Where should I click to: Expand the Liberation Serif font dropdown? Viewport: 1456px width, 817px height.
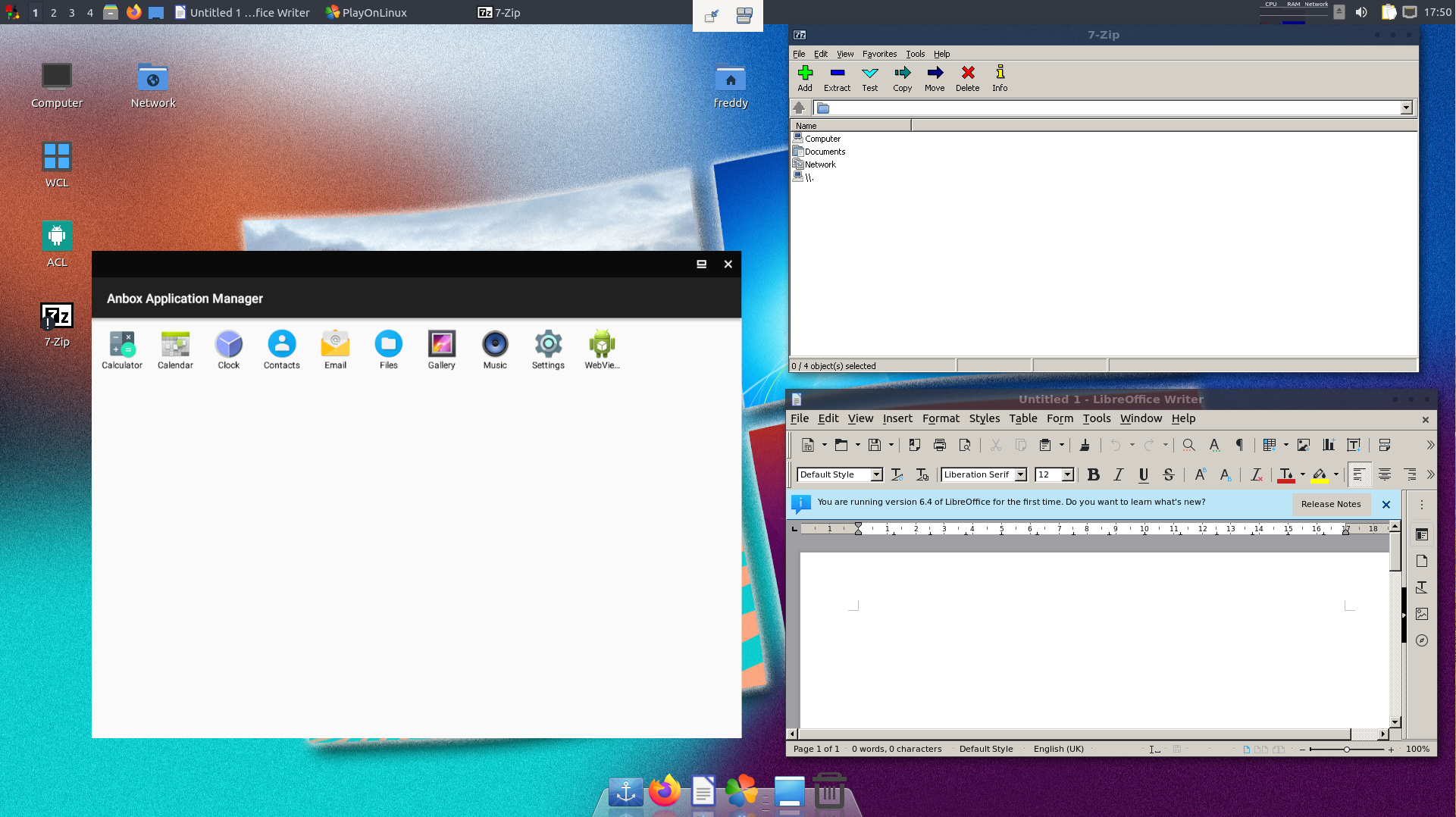1021,475
